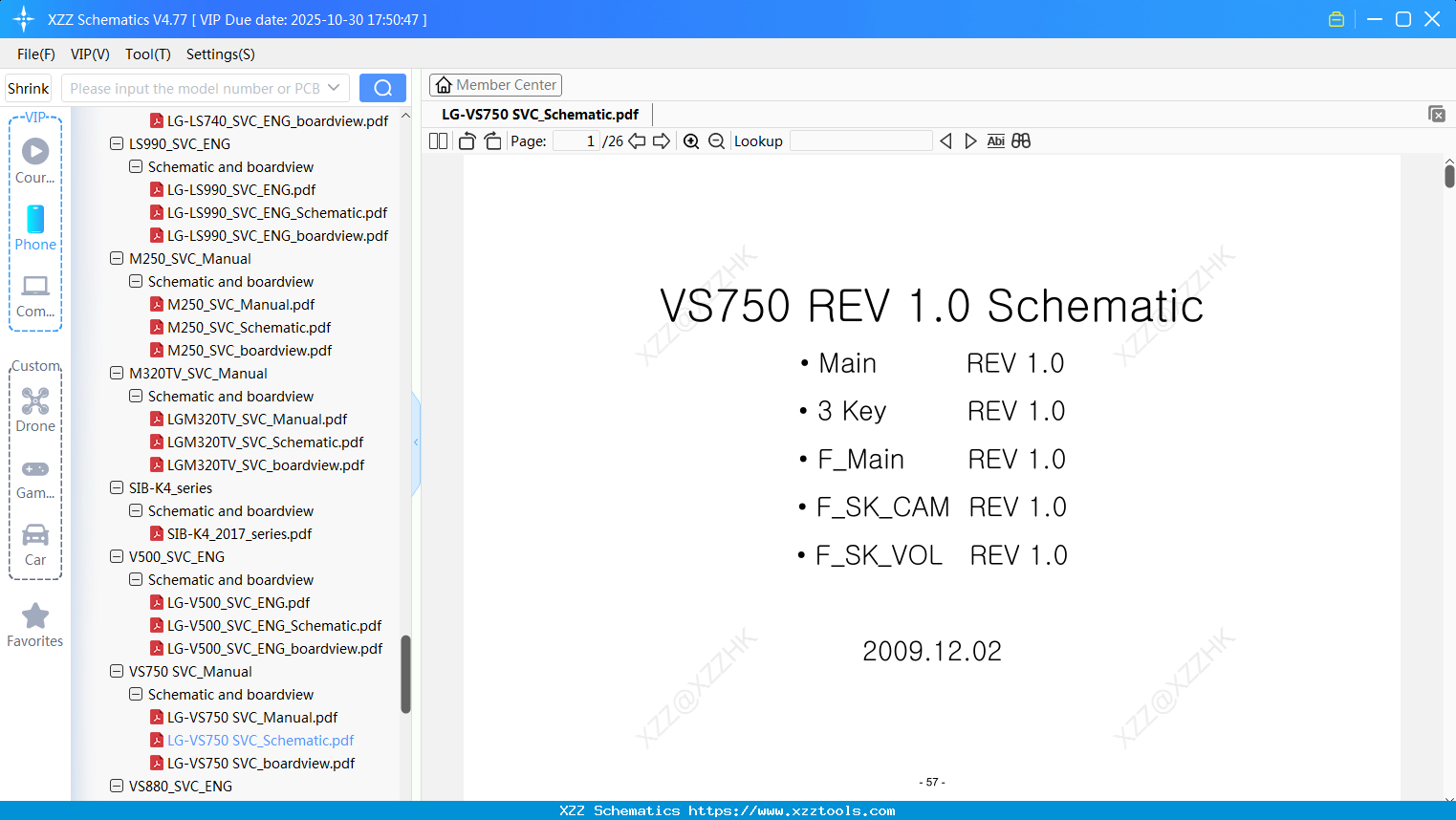Click the Shrink button
This screenshot has width=1456, height=820.
[x=28, y=87]
